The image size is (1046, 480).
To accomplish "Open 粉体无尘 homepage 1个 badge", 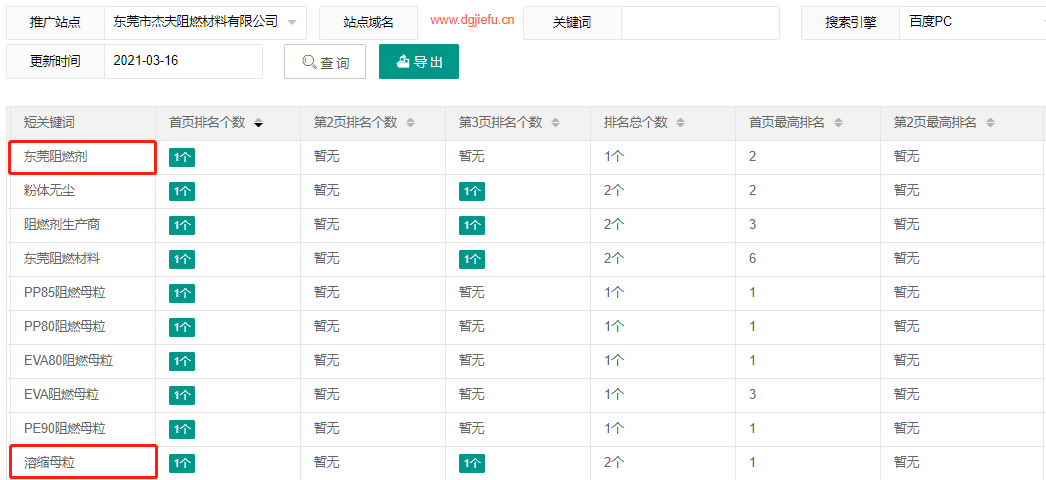I will point(182,192).
